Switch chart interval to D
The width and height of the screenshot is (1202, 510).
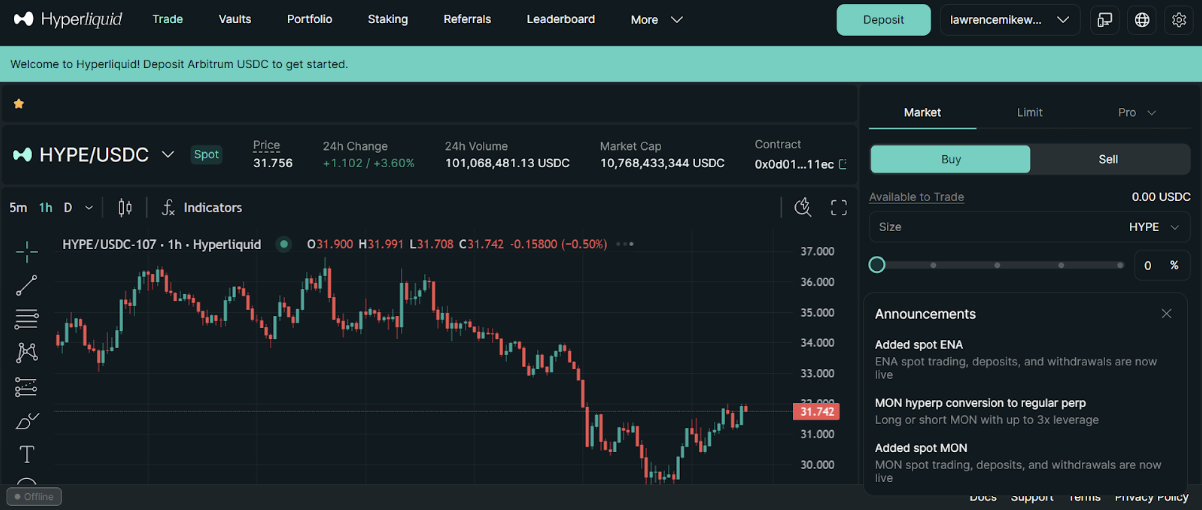[68, 208]
